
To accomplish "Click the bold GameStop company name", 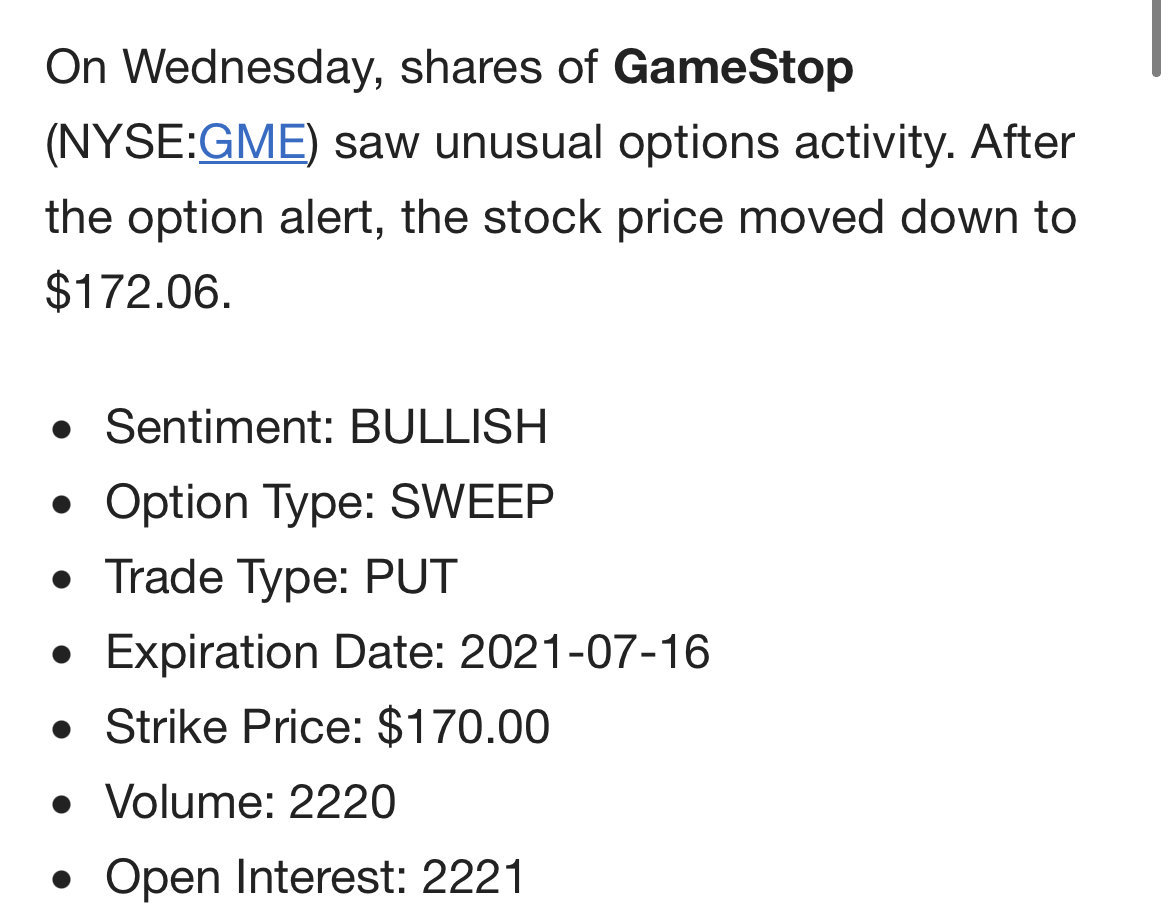I will click(x=733, y=67).
